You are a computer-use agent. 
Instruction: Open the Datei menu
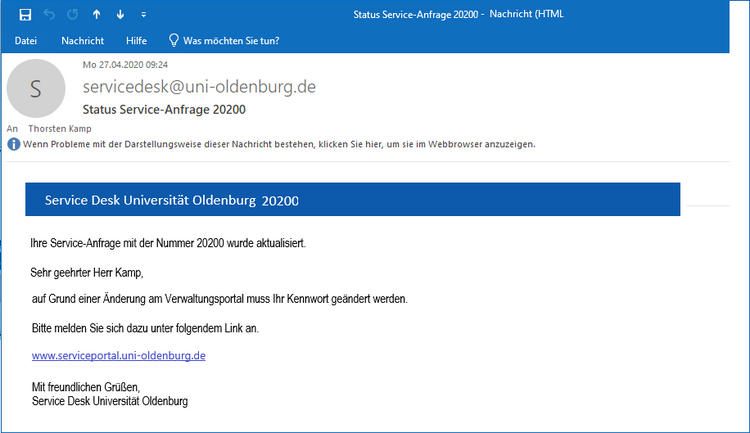click(x=26, y=41)
